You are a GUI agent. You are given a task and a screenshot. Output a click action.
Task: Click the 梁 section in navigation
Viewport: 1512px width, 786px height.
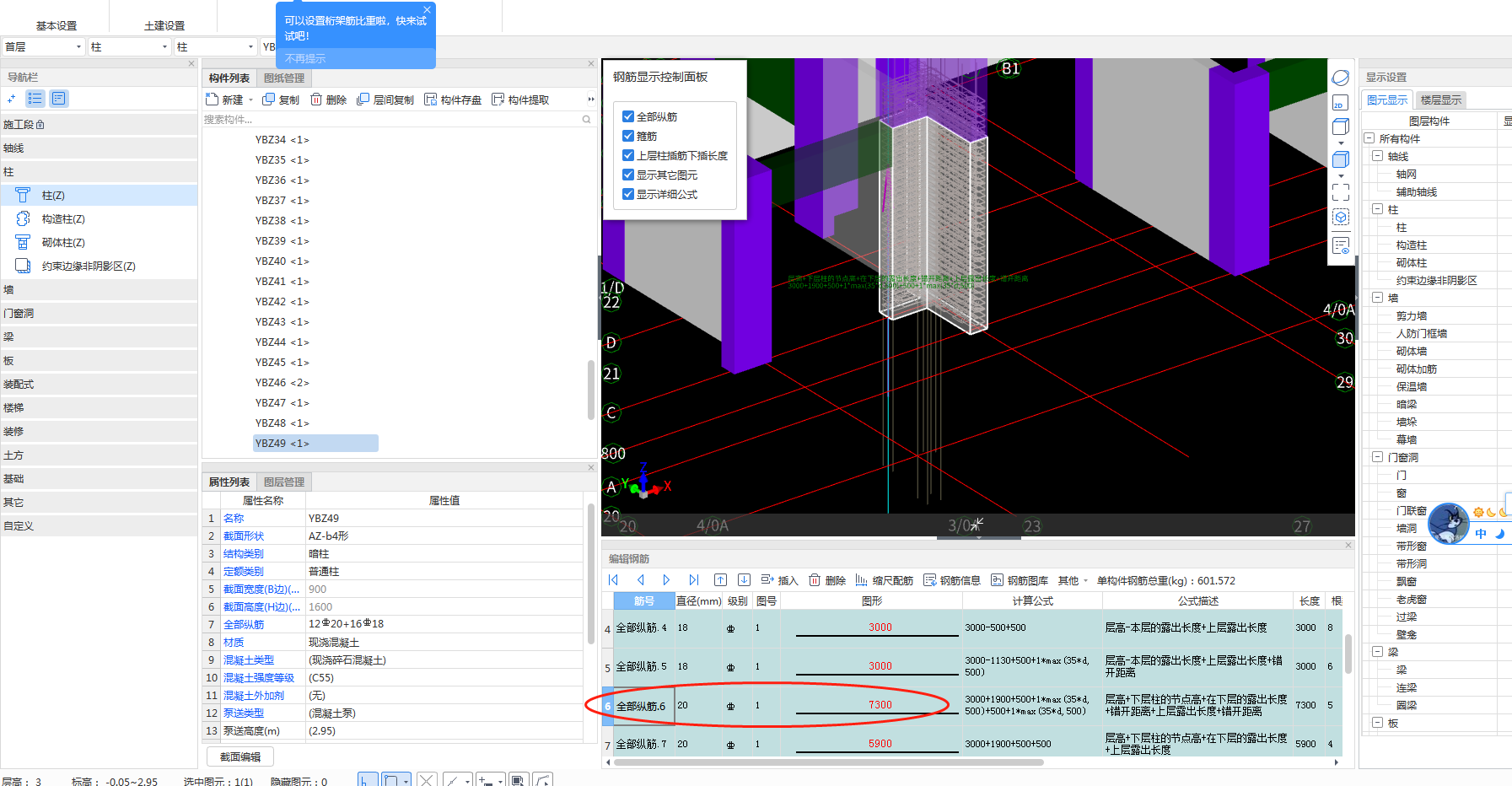pos(100,337)
